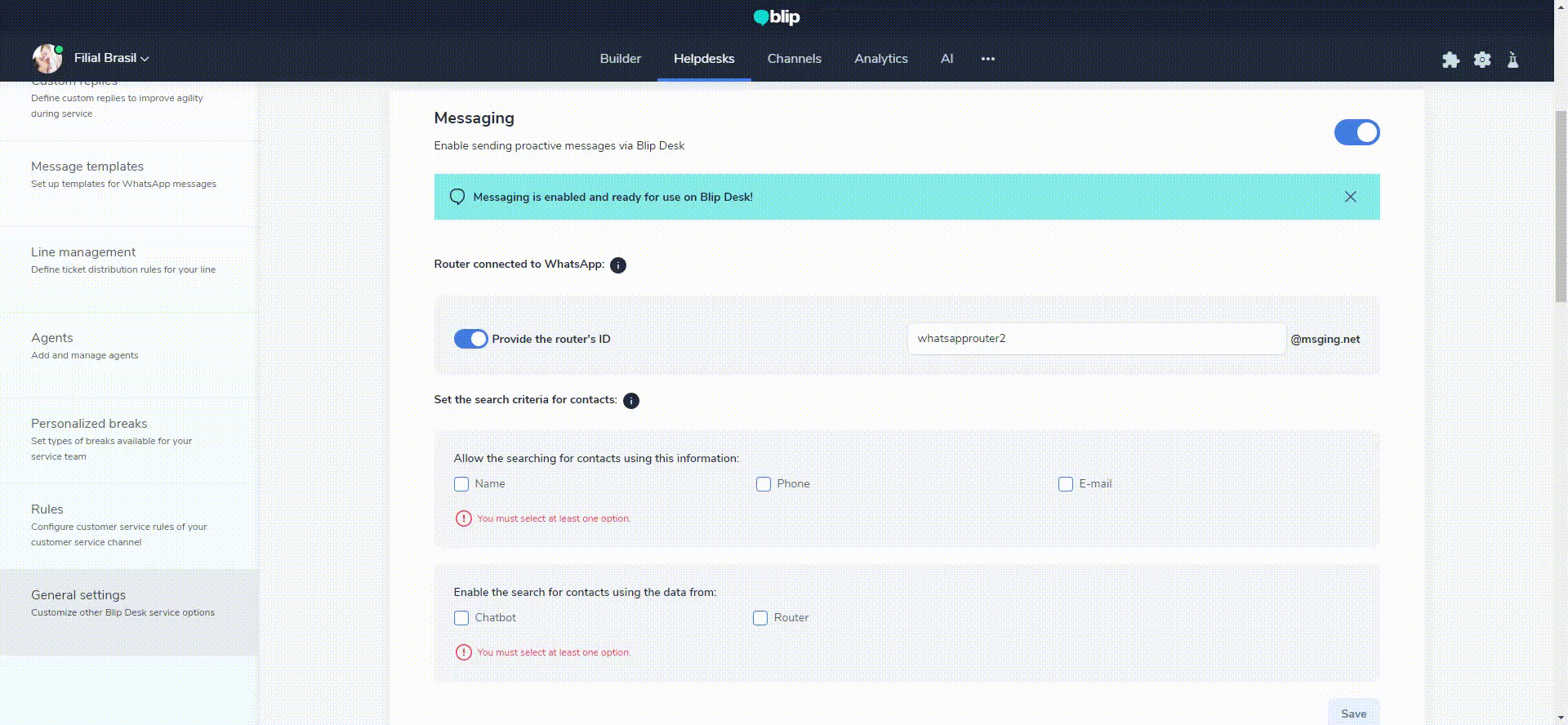This screenshot has width=1568, height=725.
Task: Open the Builder tab
Action: coord(621,59)
